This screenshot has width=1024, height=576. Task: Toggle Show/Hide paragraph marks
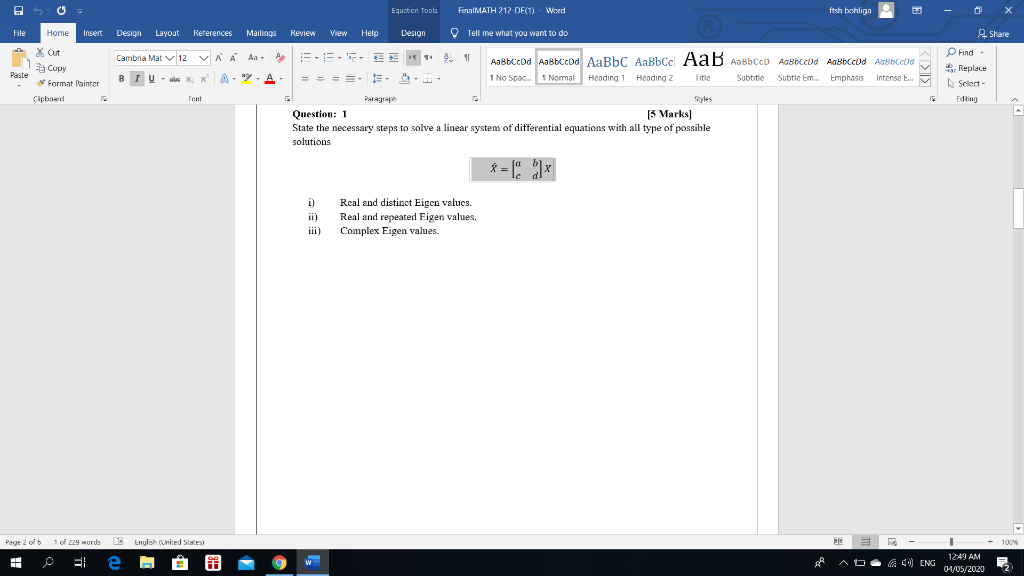click(467, 58)
